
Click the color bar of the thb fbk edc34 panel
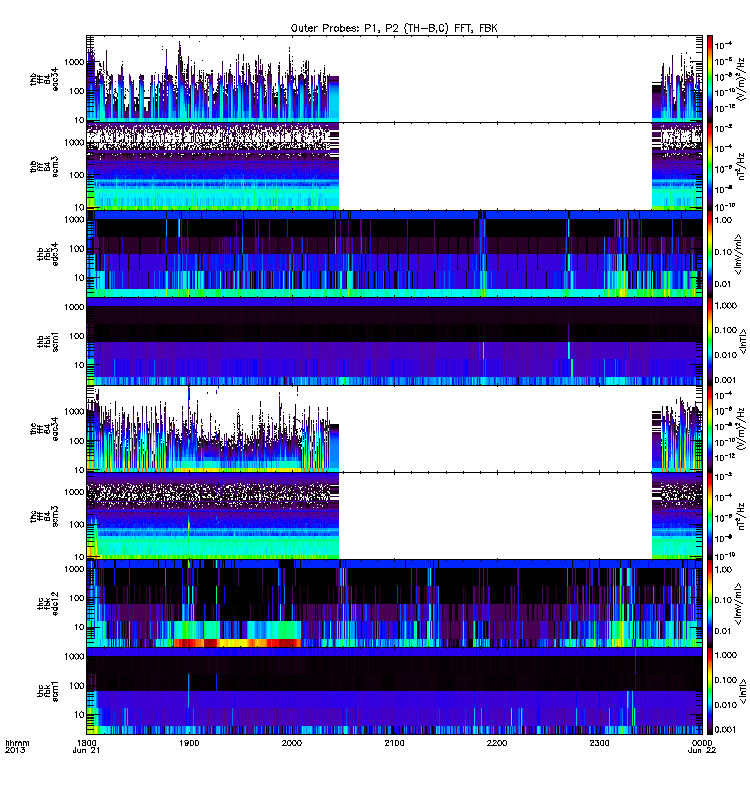pyautogui.click(x=709, y=254)
